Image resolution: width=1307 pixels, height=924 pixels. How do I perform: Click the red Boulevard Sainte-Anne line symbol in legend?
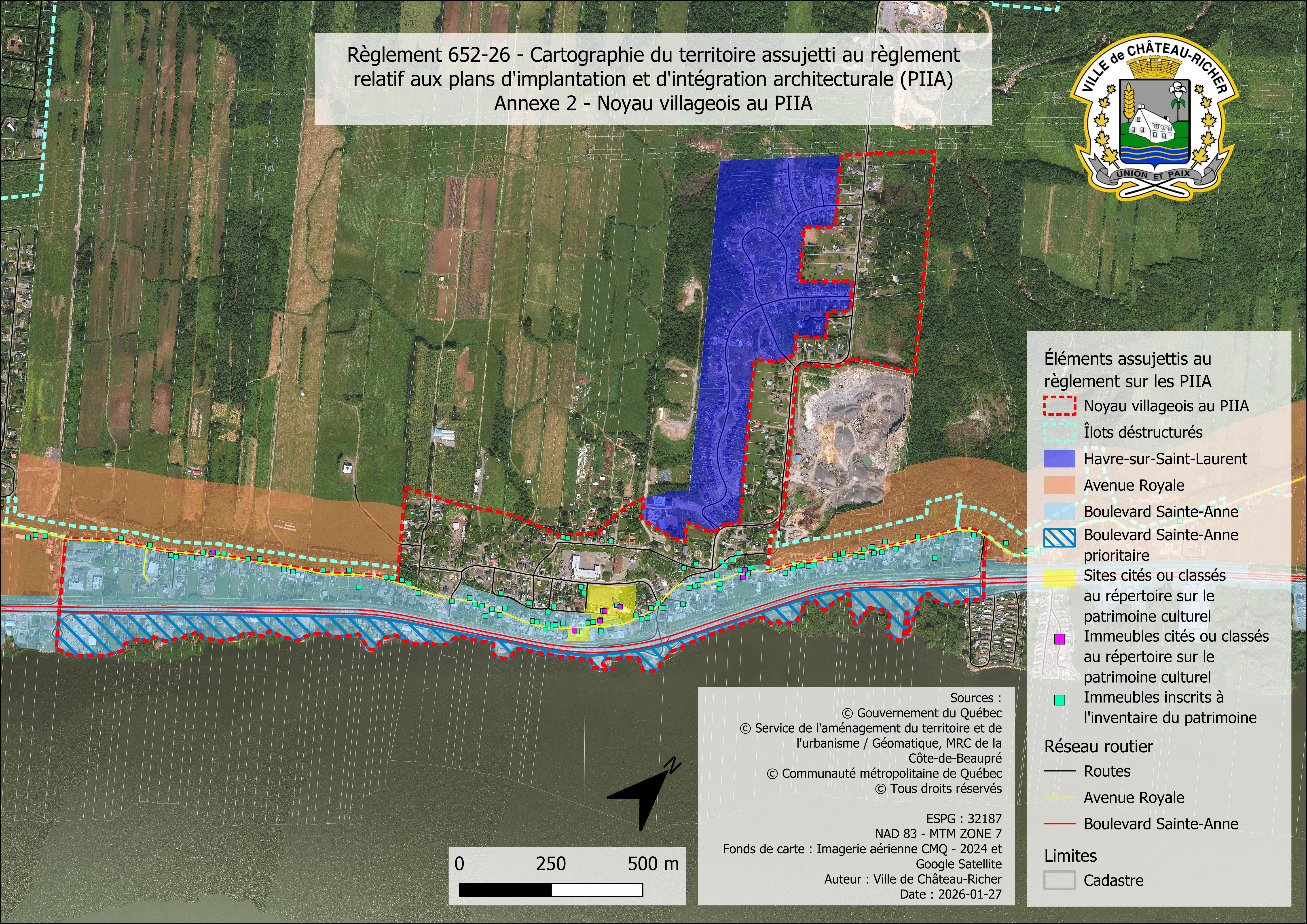tap(1059, 824)
